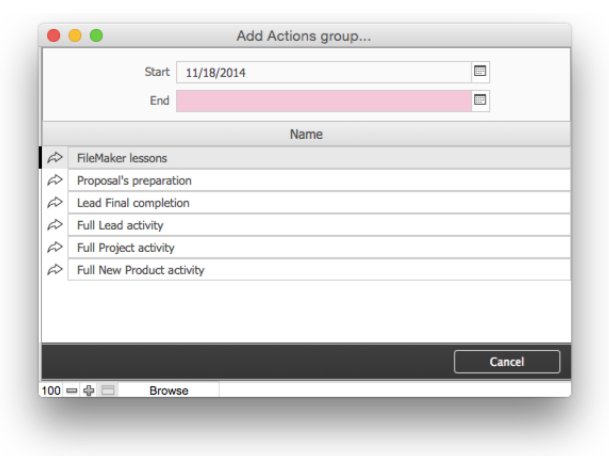The height and width of the screenshot is (456, 609).
Task: Select the FileMaker lessons row
Action: coord(318,158)
